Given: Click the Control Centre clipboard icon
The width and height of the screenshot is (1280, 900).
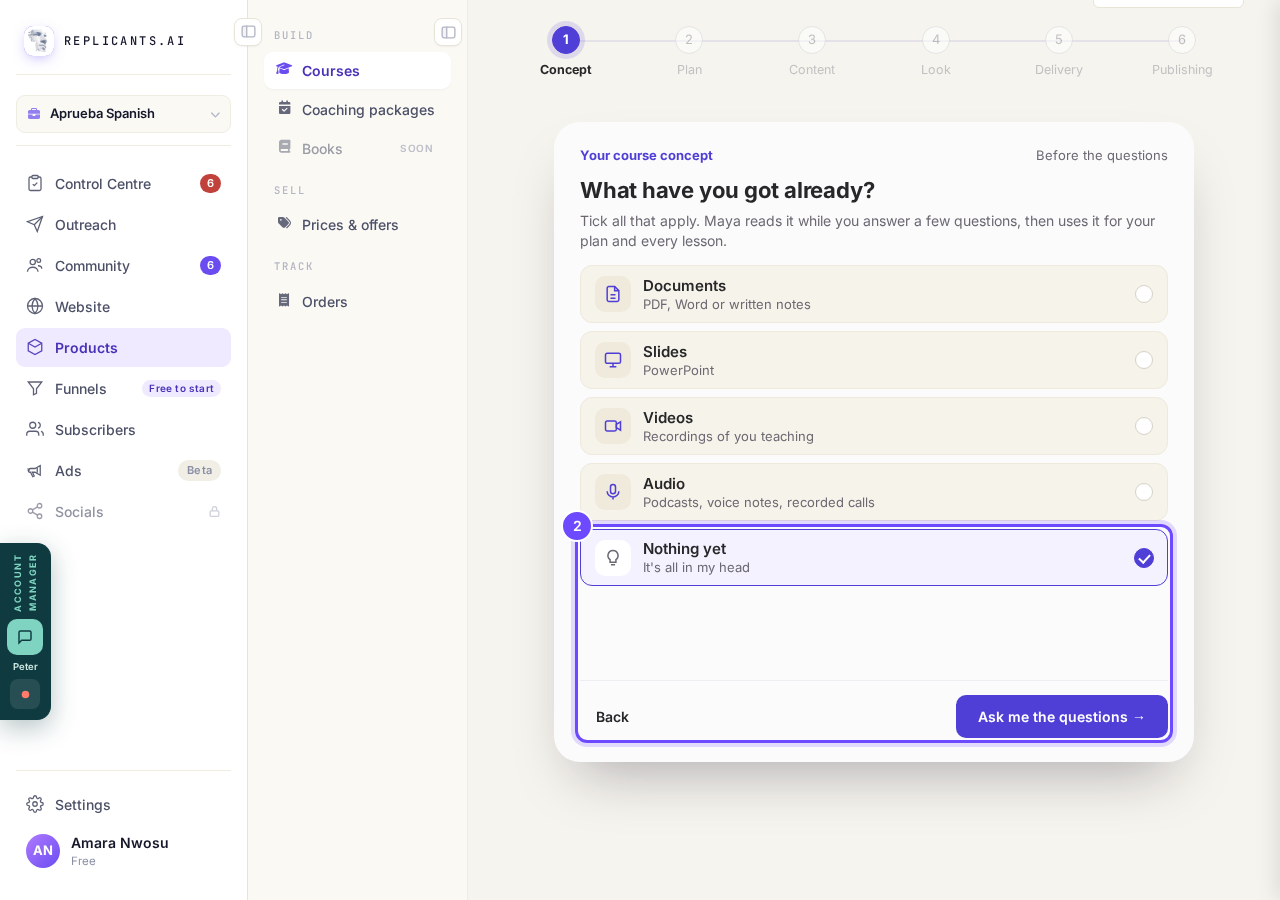Looking at the screenshot, I should point(35,183).
